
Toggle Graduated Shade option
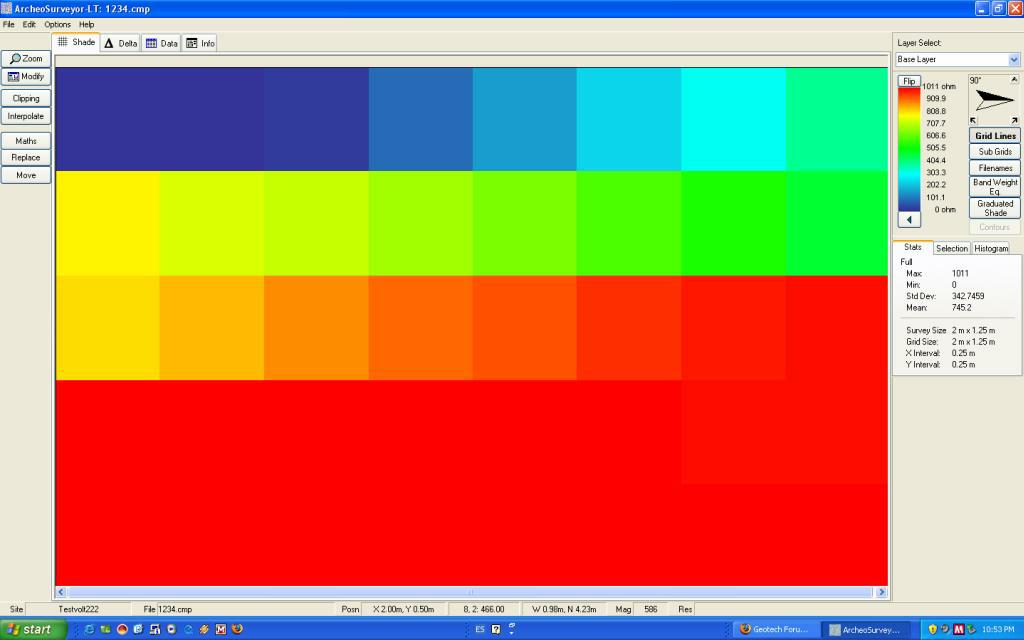click(x=995, y=208)
